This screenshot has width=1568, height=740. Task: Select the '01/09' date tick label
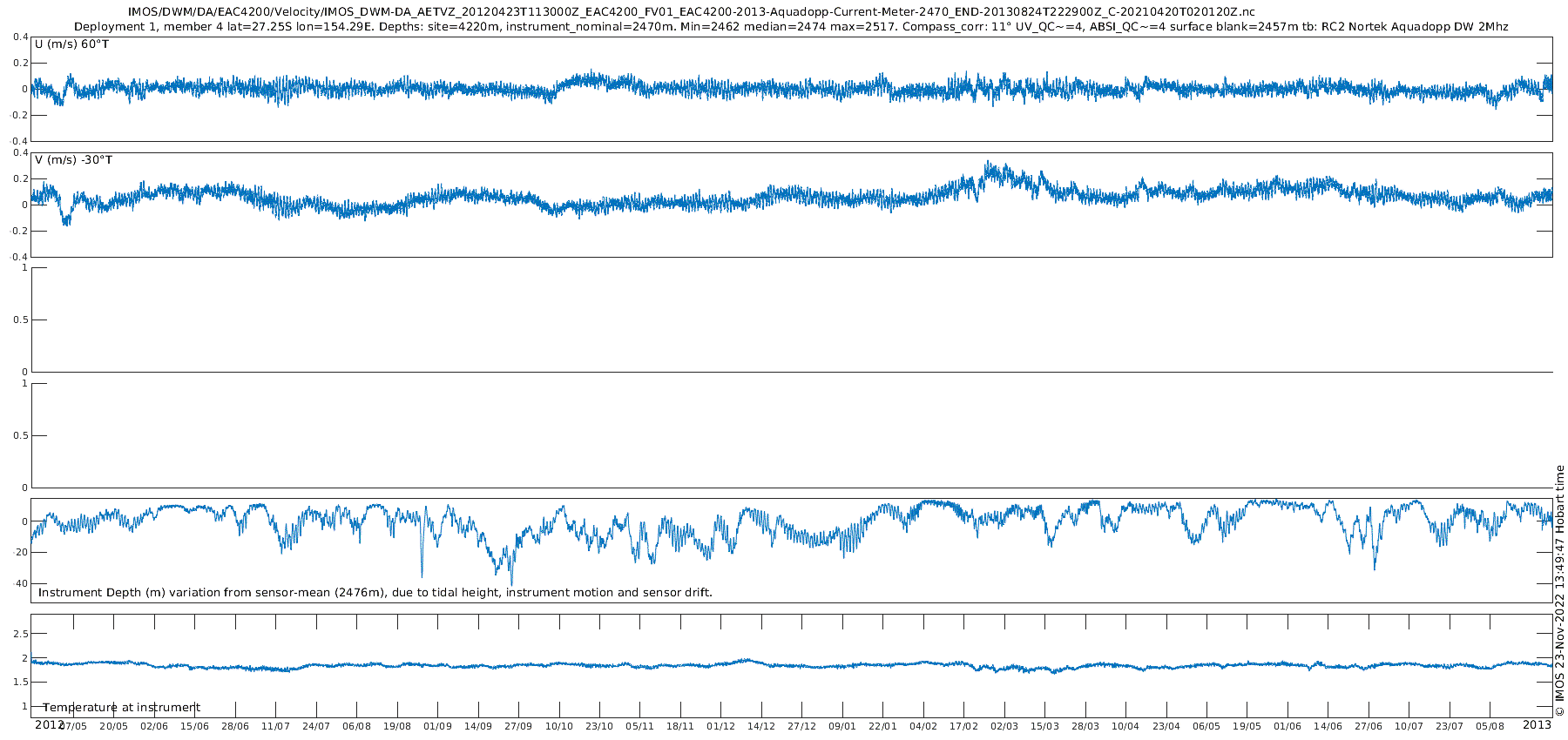[437, 726]
